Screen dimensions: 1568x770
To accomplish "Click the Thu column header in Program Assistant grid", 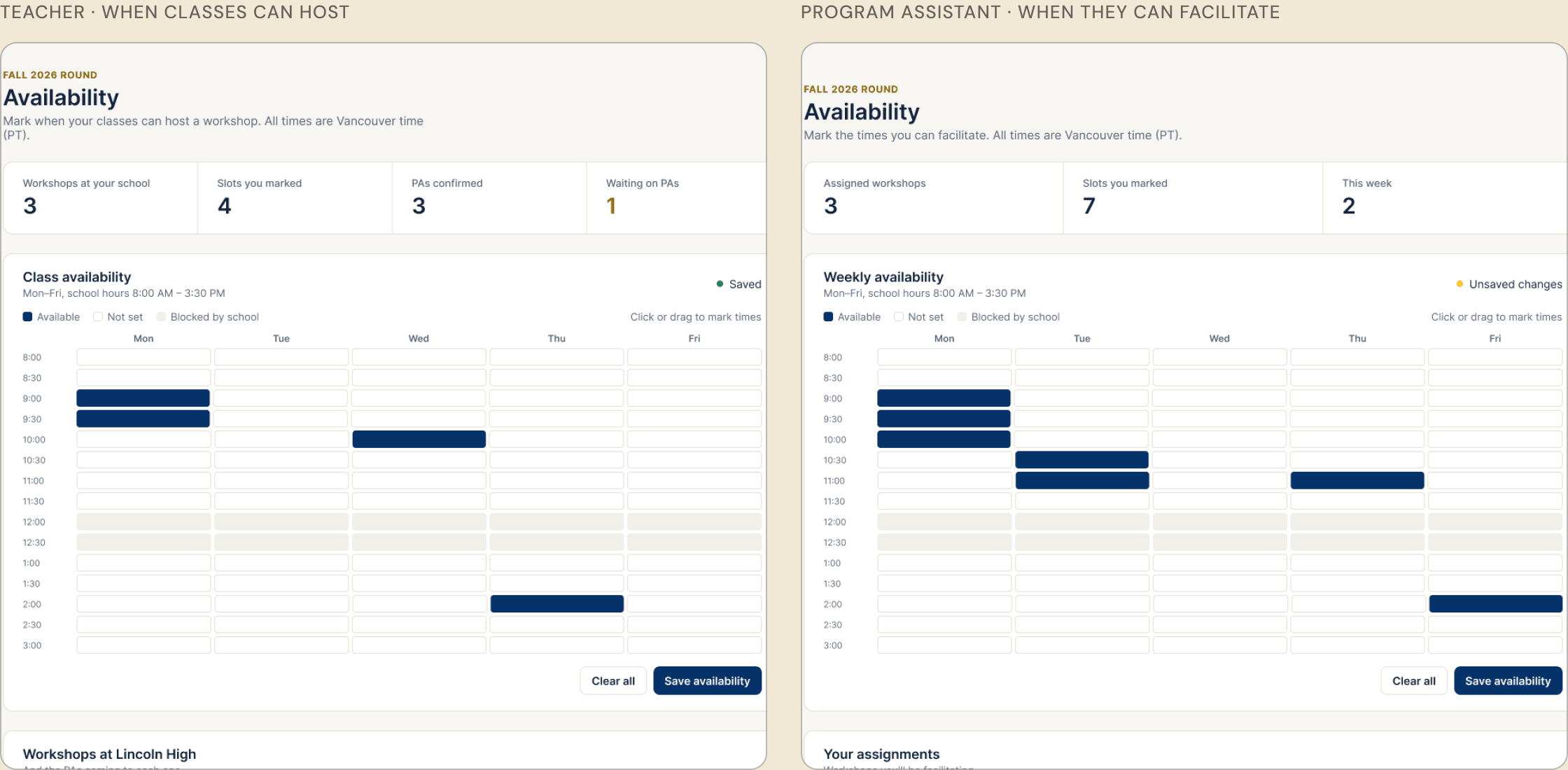I will coord(1357,338).
